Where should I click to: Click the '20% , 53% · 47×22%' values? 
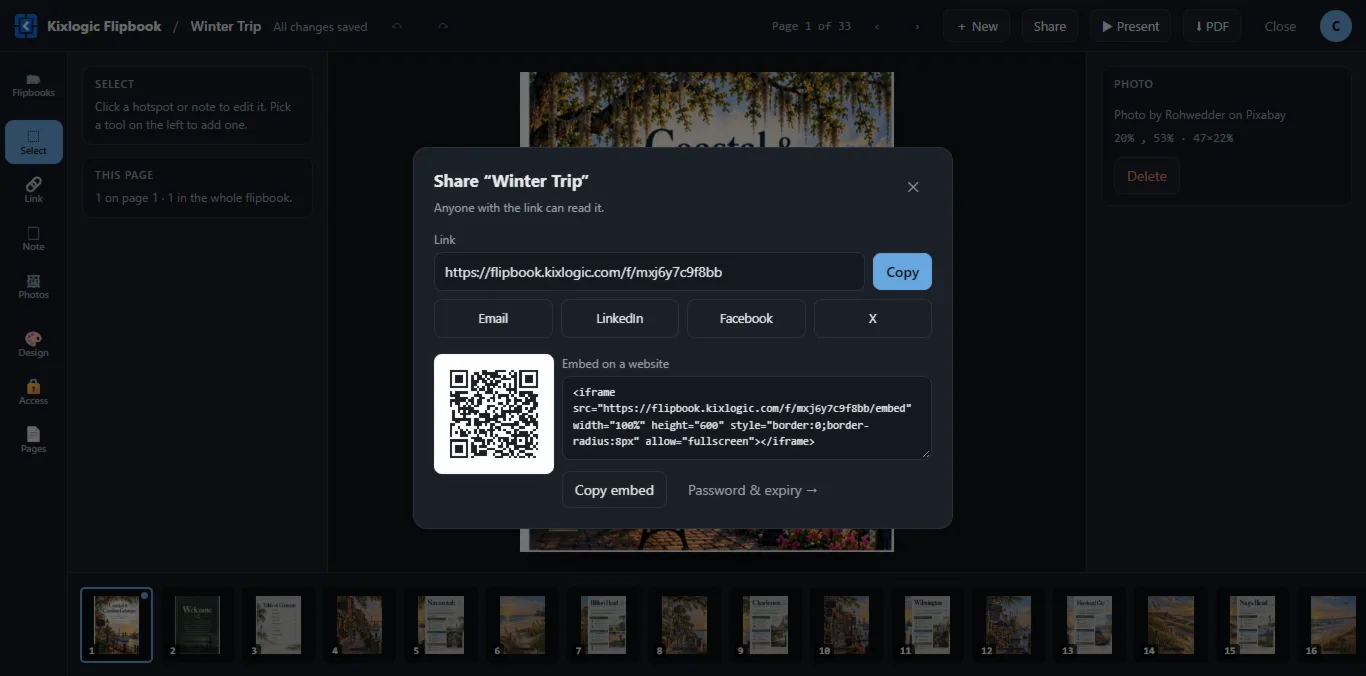click(x=1174, y=138)
